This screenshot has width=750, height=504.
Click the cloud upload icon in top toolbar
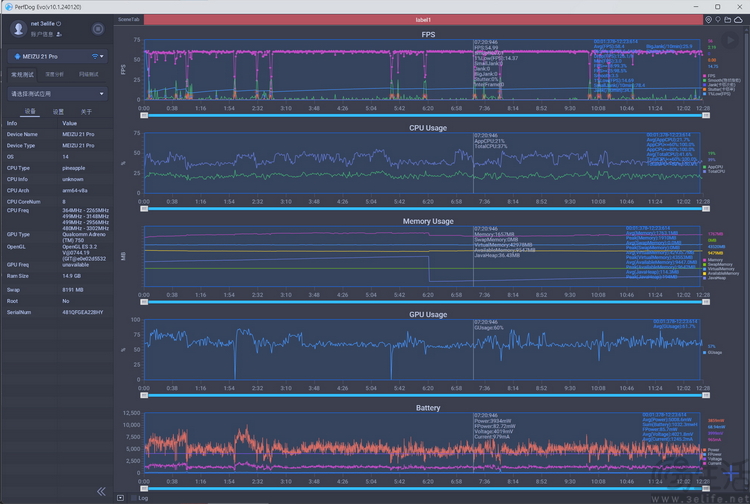click(x=739, y=20)
